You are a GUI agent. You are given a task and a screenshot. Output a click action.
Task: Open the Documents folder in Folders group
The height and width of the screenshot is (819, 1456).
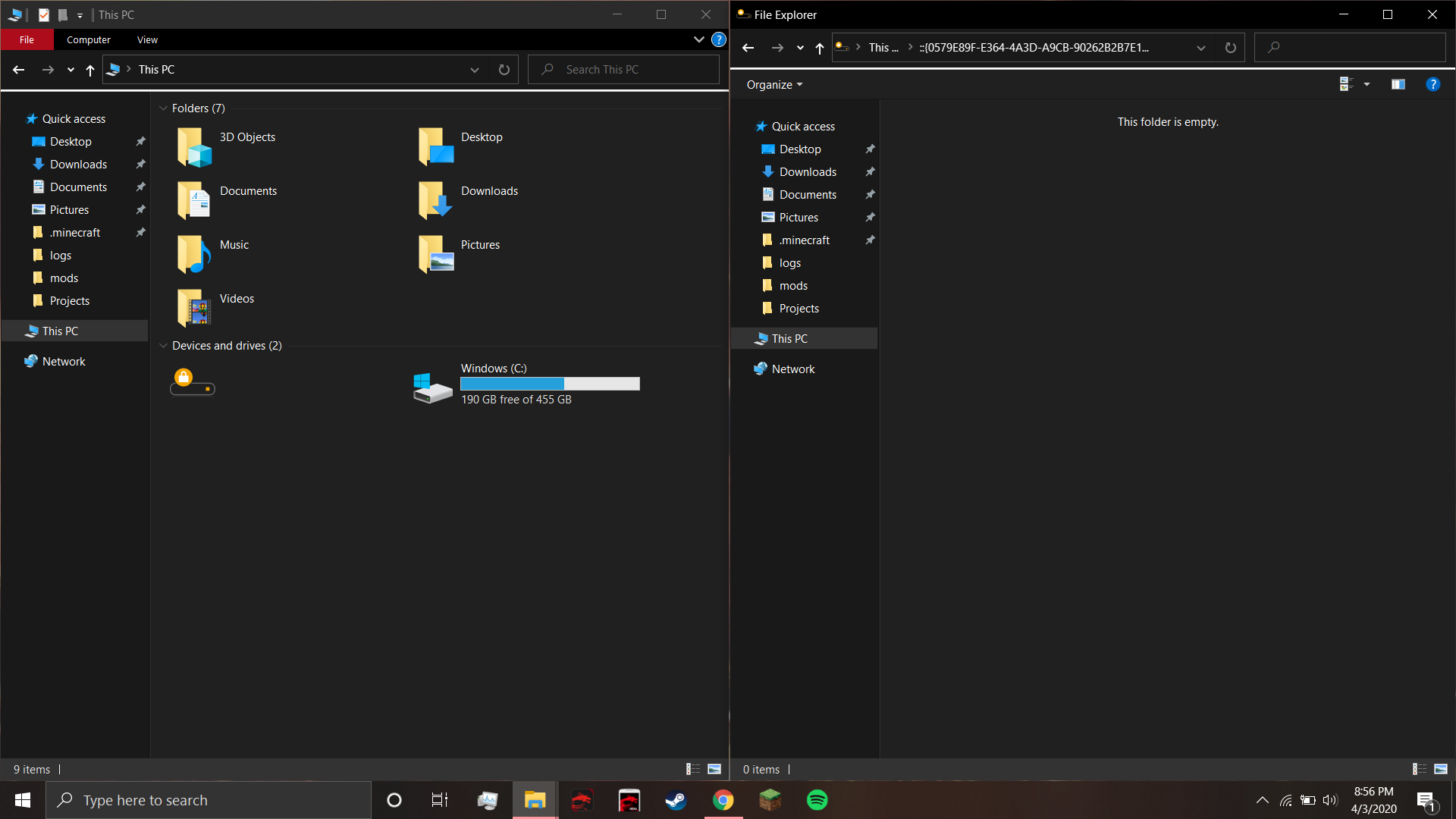(x=227, y=200)
